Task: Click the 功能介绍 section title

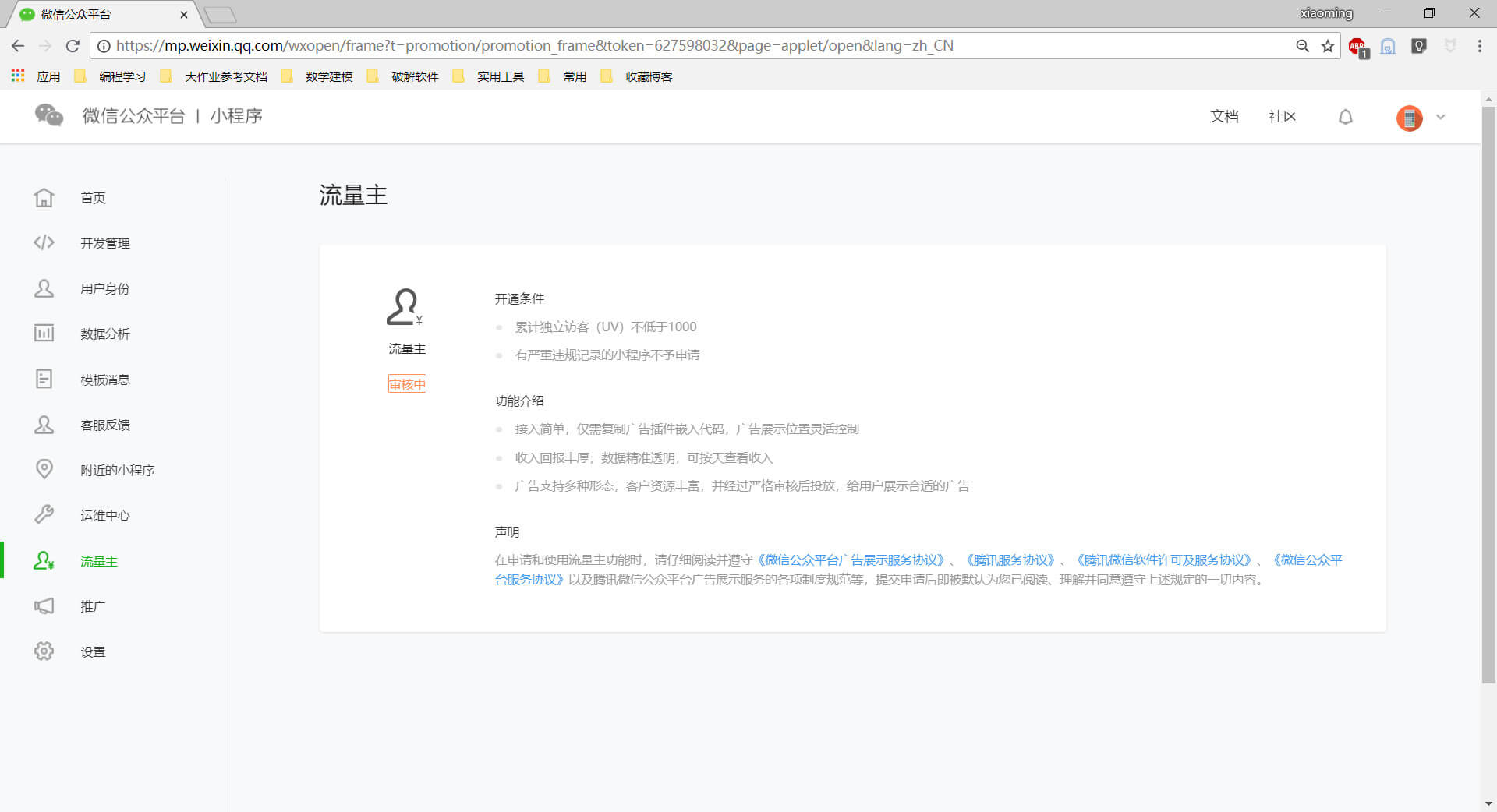Action: 519,401
